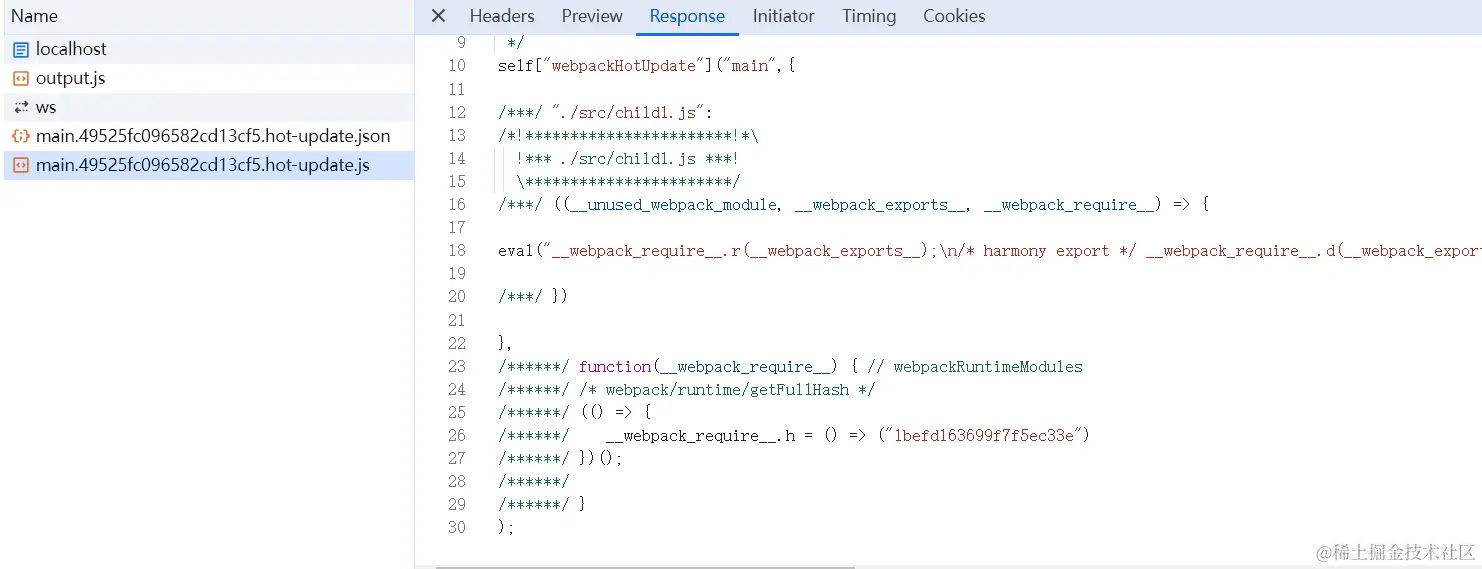Select the ws websocket request row
1482x569 pixels.
207,107
